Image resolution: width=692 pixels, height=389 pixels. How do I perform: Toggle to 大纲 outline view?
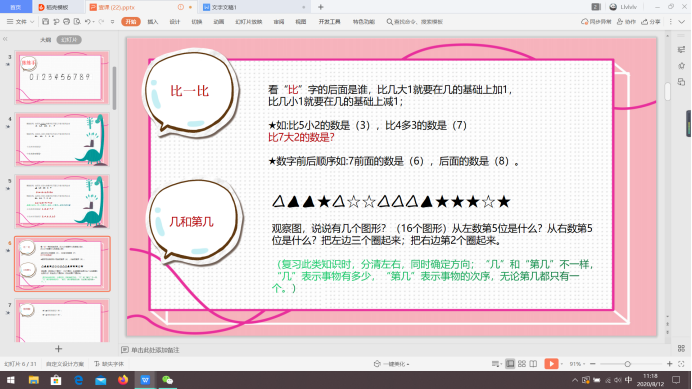pos(45,40)
